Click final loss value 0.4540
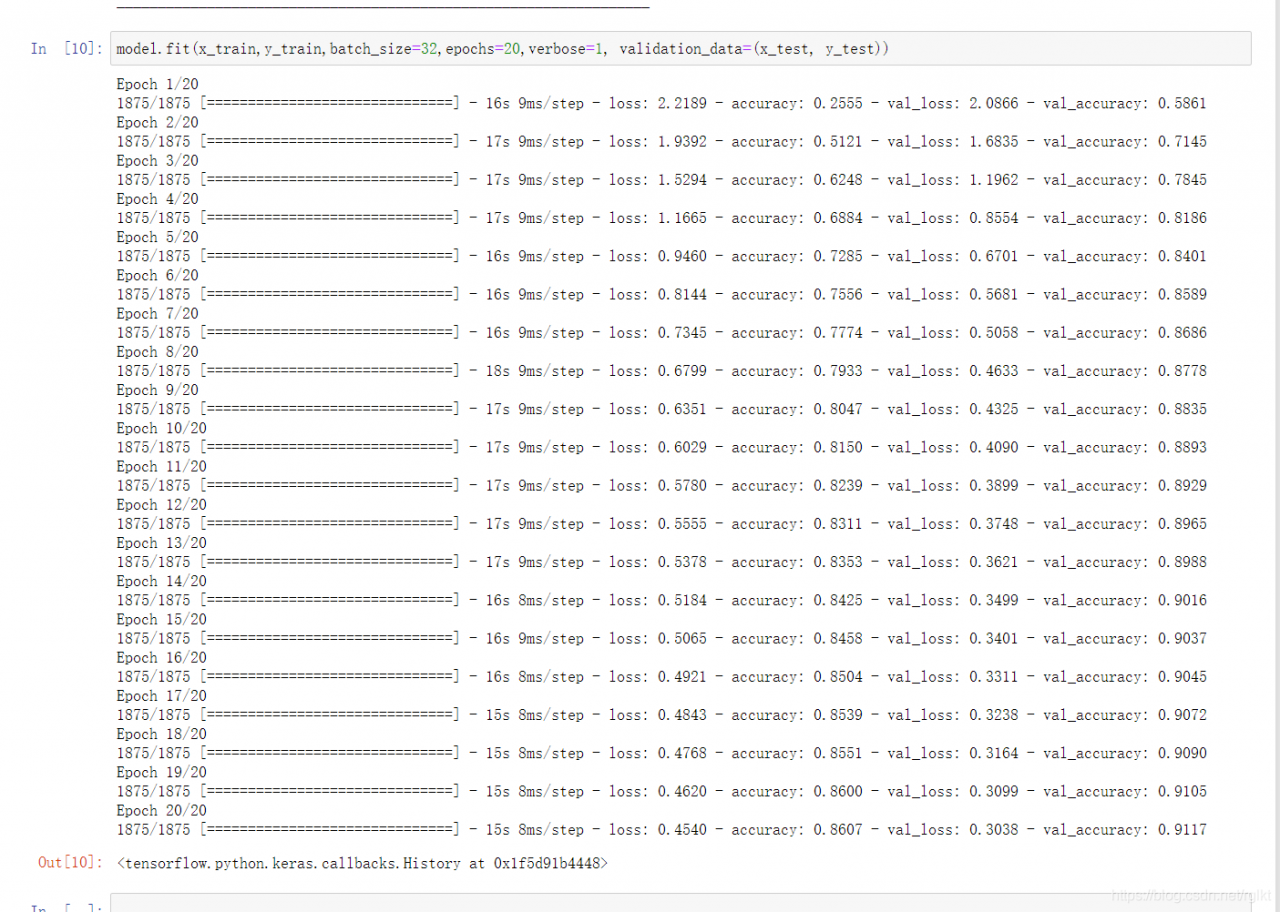The height and width of the screenshot is (912, 1280). [x=682, y=829]
